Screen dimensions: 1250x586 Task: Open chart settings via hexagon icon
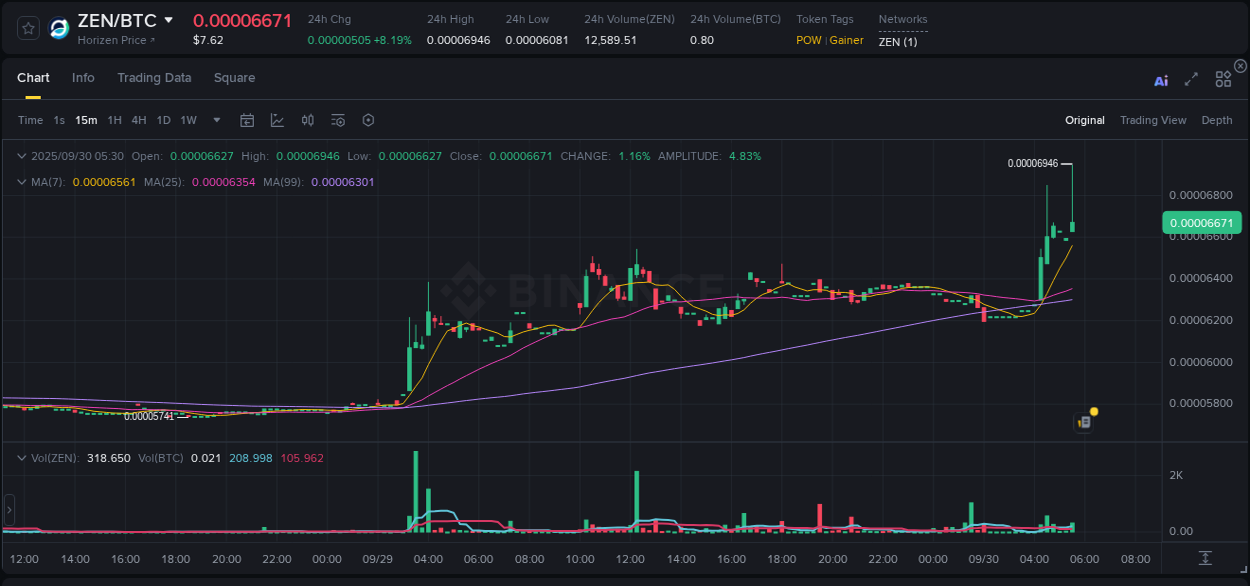(368, 120)
